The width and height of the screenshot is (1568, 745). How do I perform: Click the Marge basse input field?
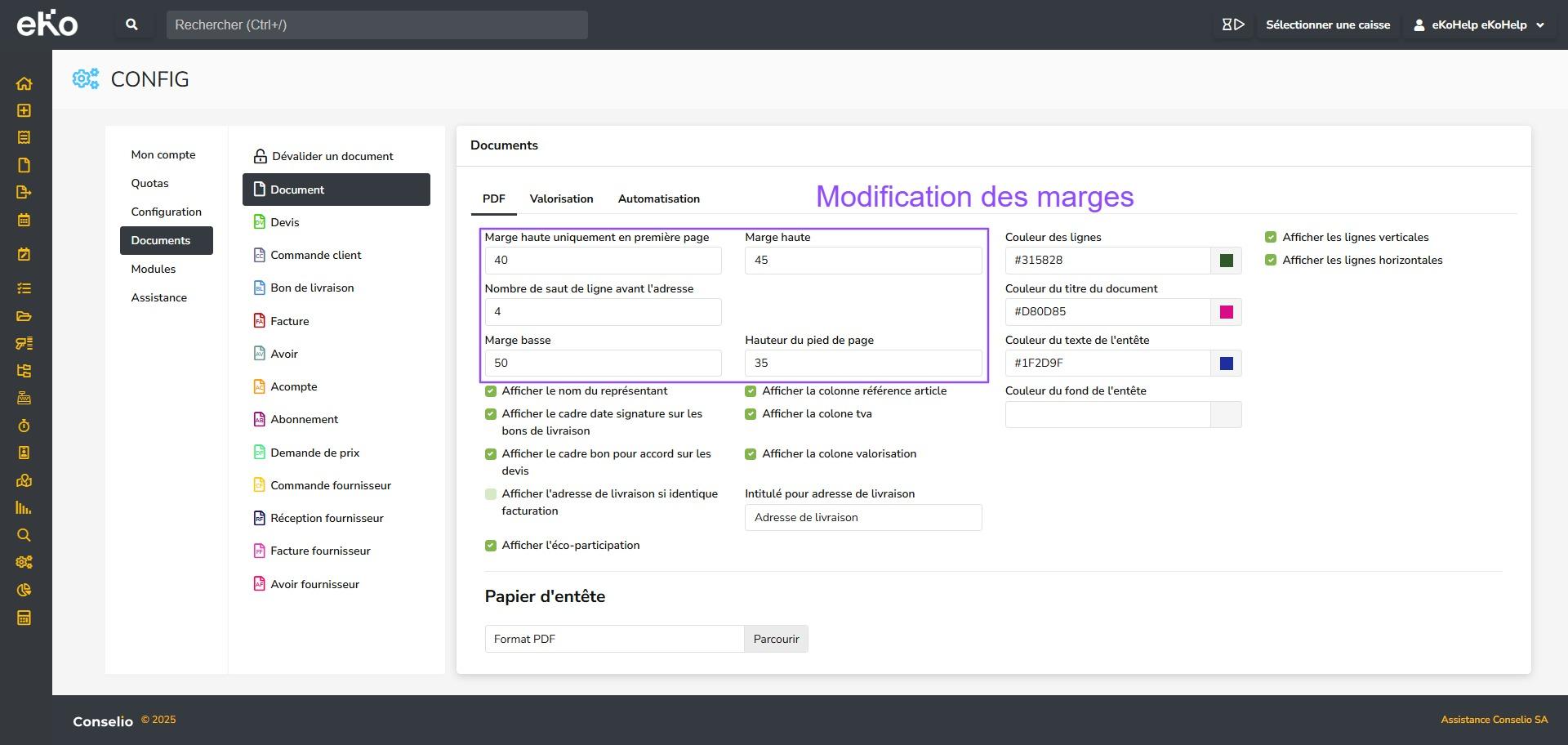tap(603, 364)
